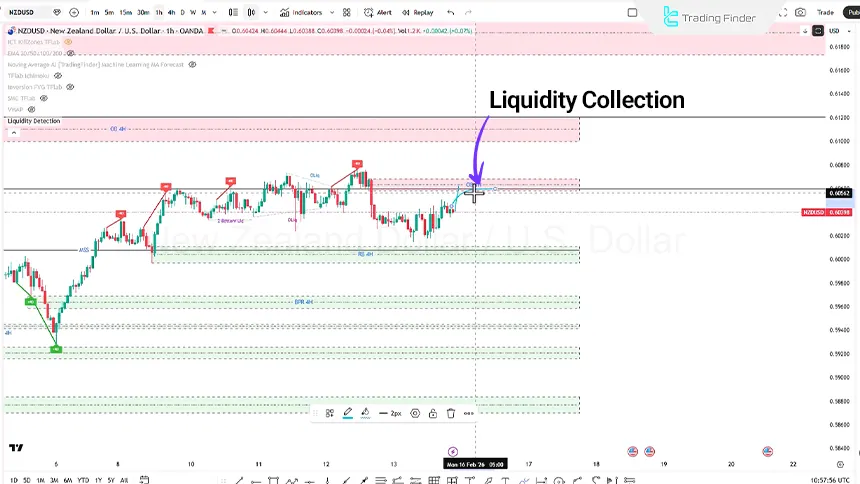
Task: Switch to the 15m timeframe
Action: click(126, 12)
